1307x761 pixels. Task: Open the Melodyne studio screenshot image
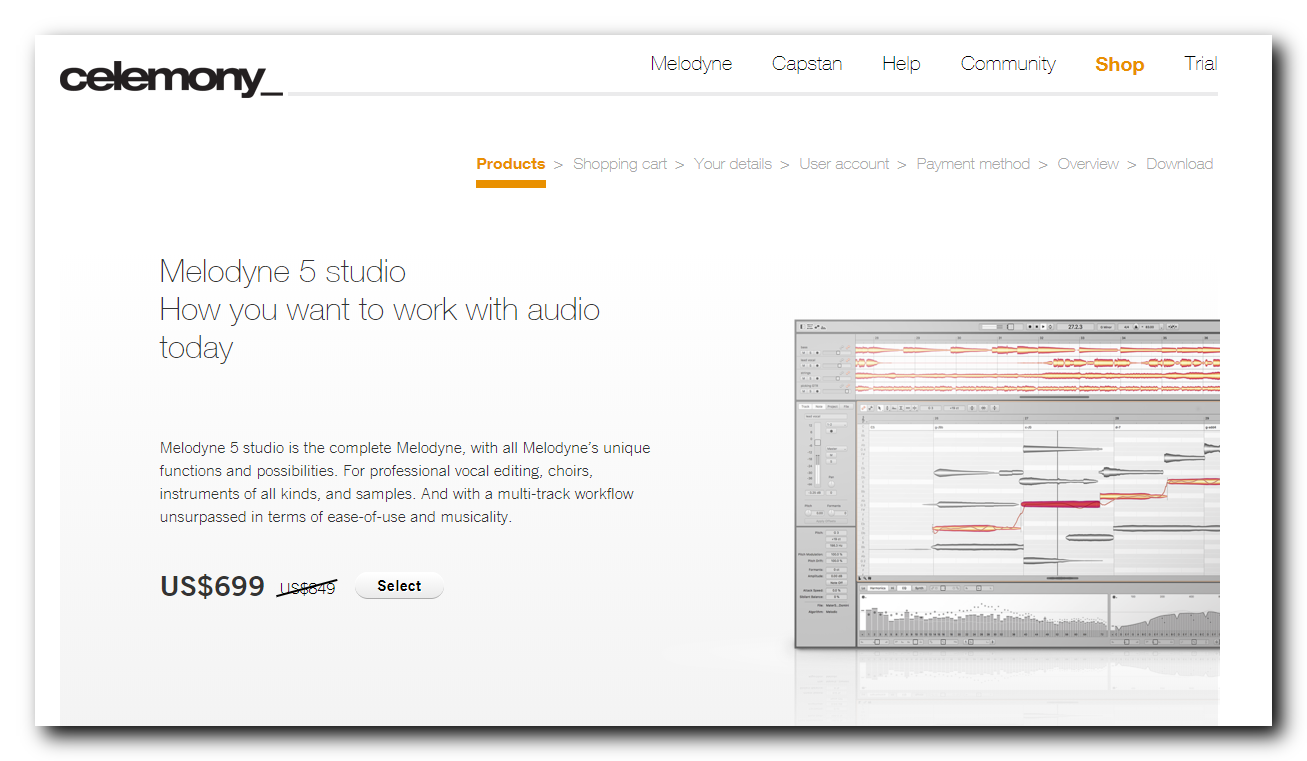(x=1007, y=484)
